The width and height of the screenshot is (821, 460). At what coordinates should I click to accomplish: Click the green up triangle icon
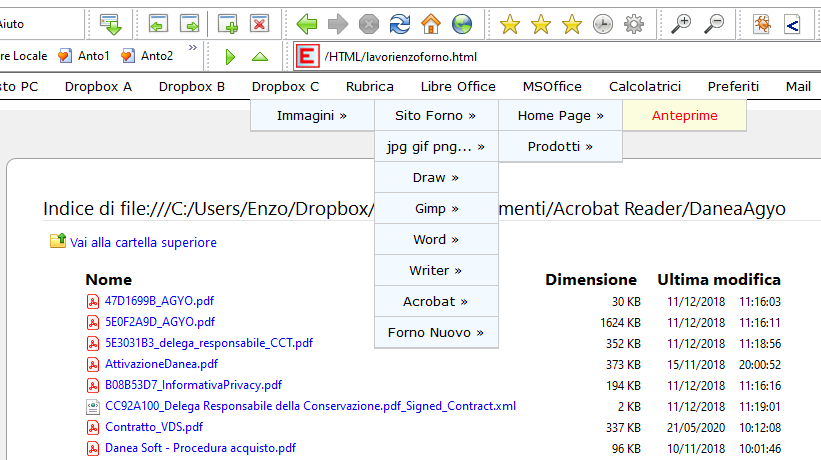[260, 57]
